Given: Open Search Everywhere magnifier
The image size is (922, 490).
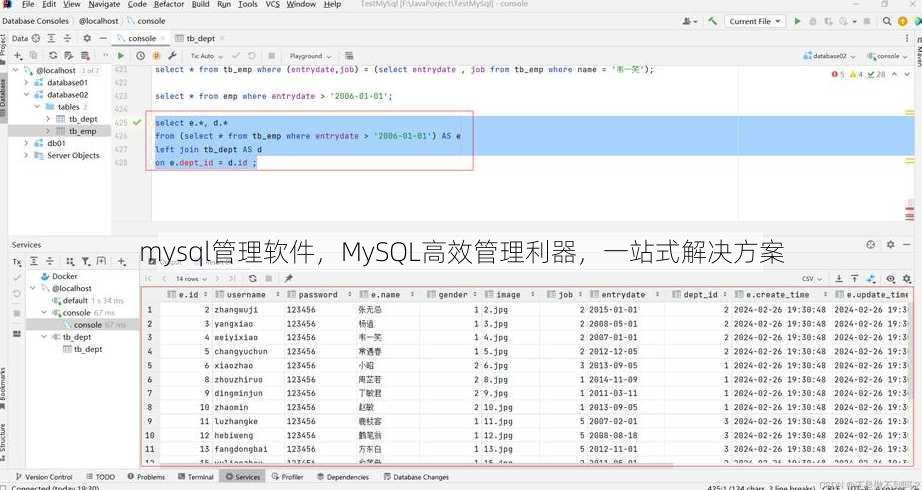Looking at the screenshot, I should click(887, 21).
